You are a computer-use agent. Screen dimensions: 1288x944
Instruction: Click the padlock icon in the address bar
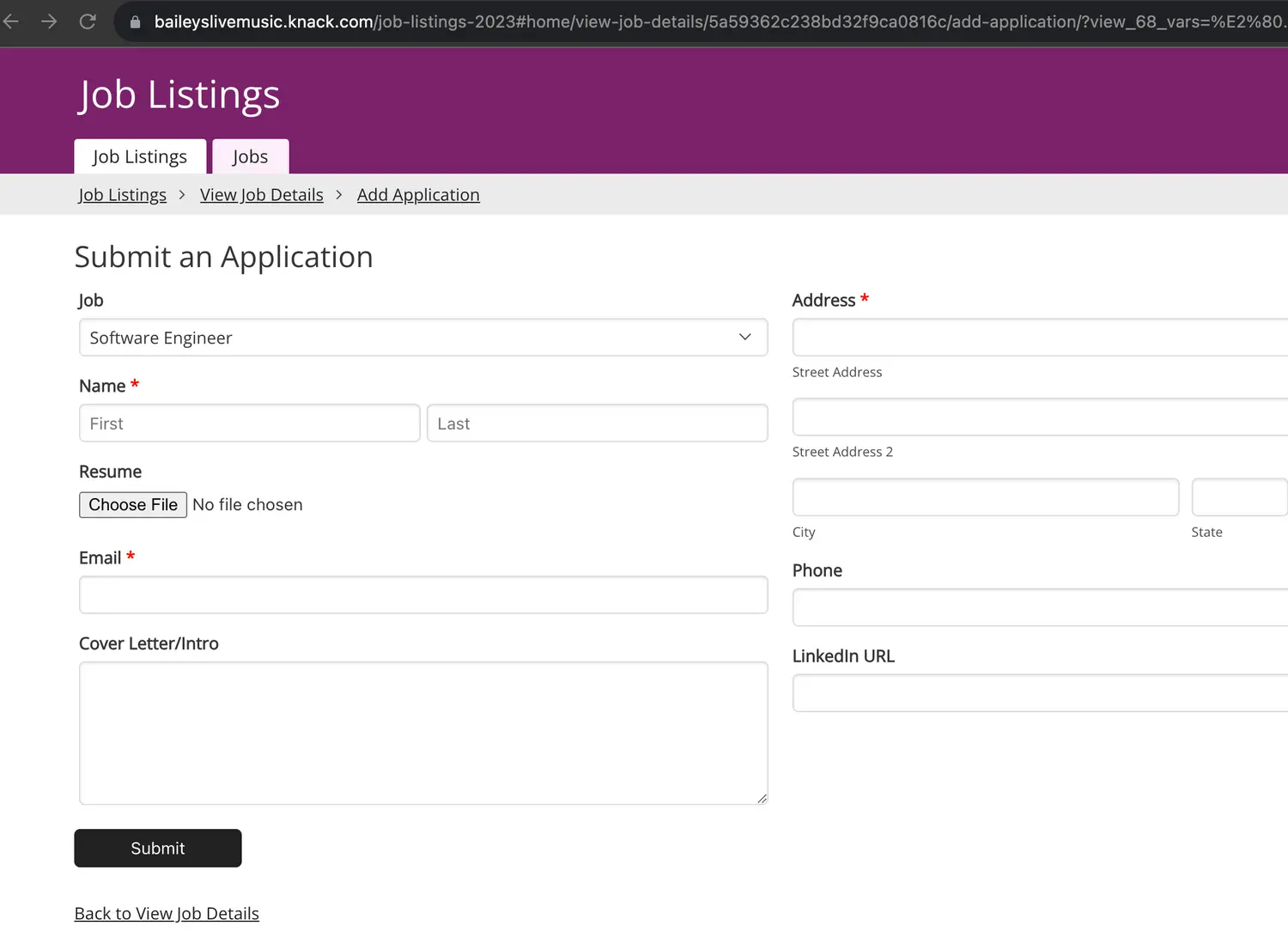pyautogui.click(x=133, y=21)
